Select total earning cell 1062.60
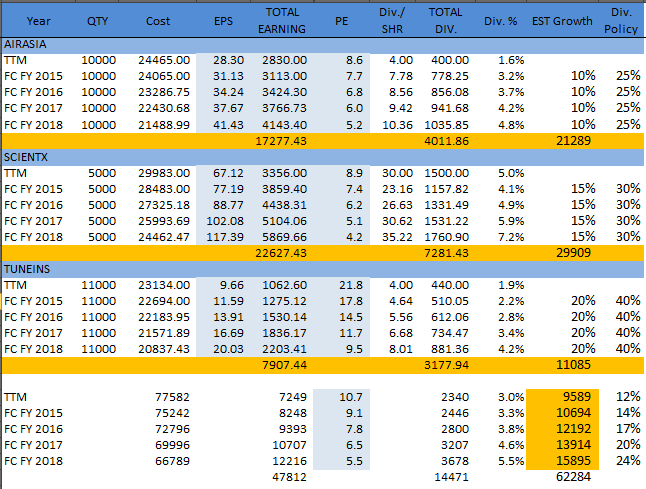 coord(284,285)
